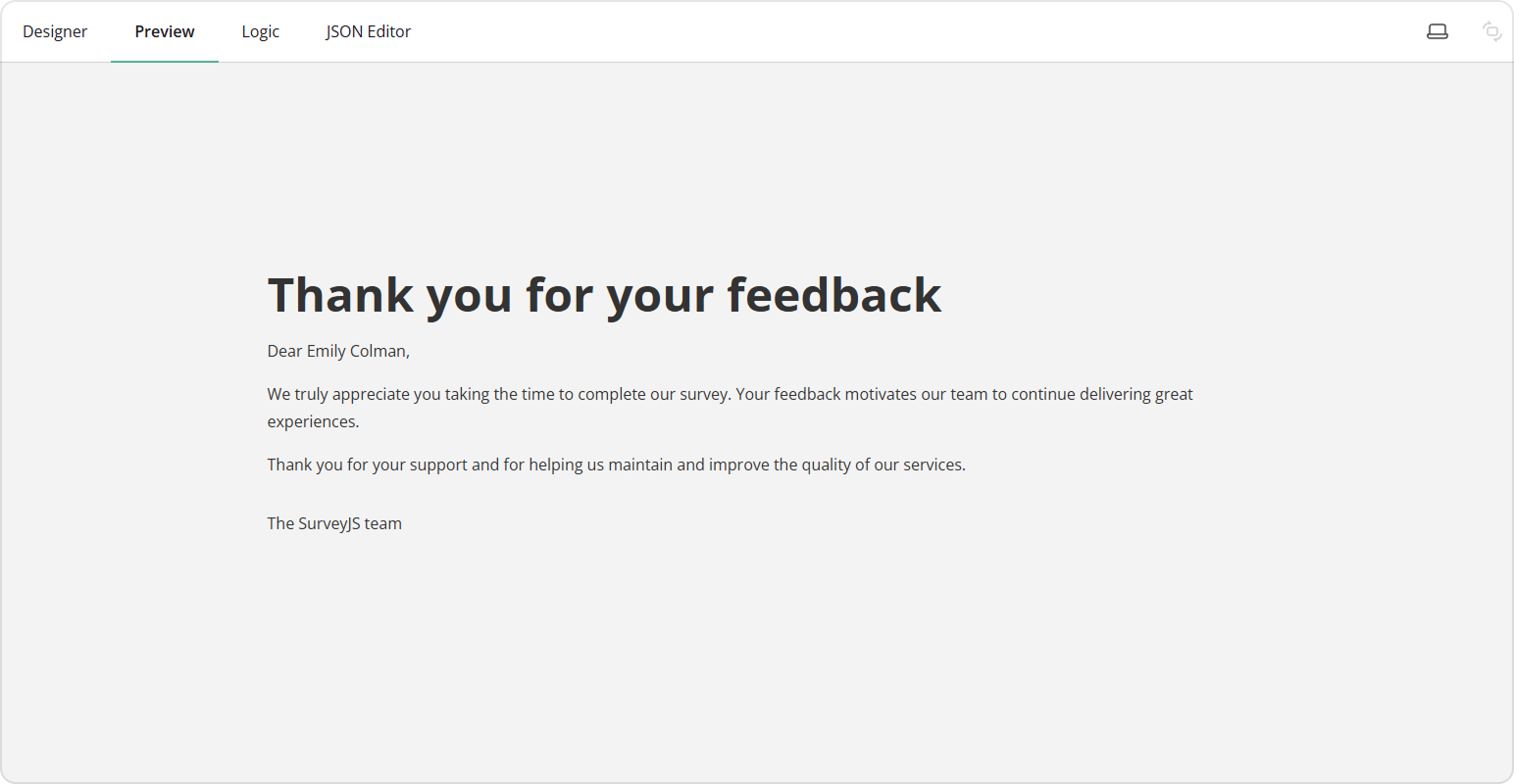Select the 'Dear Emily Colman' greeting text
The image size is (1514, 784).
click(x=337, y=350)
